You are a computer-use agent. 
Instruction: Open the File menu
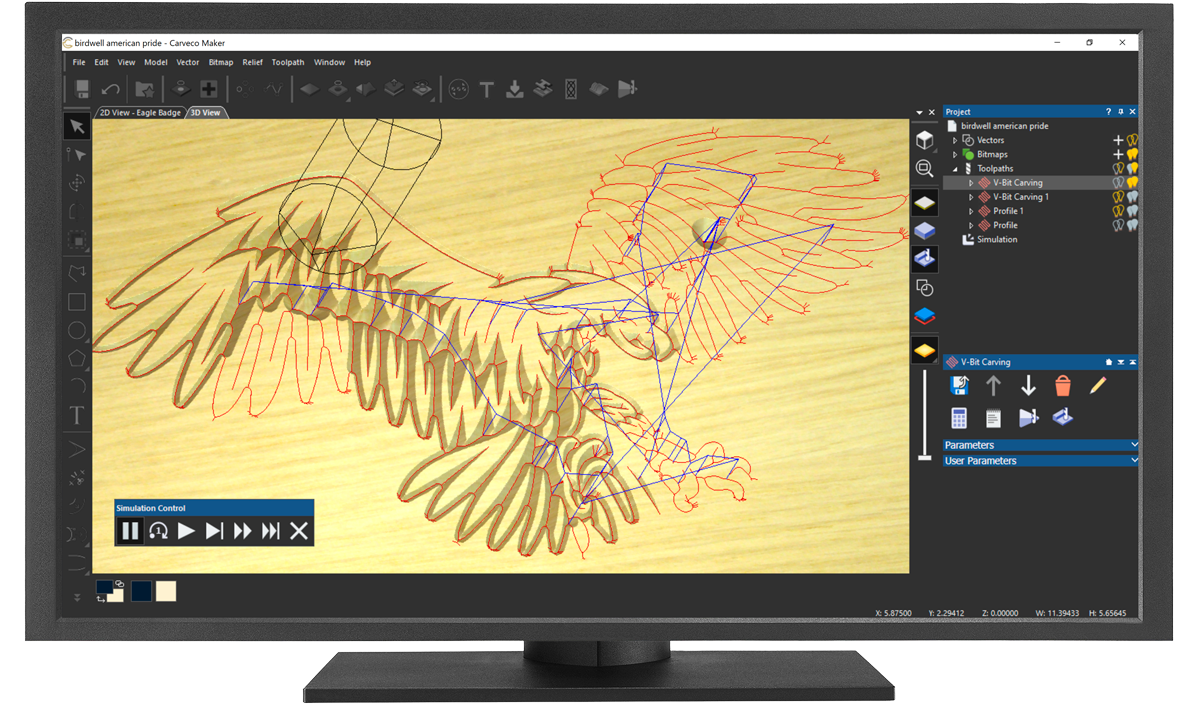(x=79, y=62)
